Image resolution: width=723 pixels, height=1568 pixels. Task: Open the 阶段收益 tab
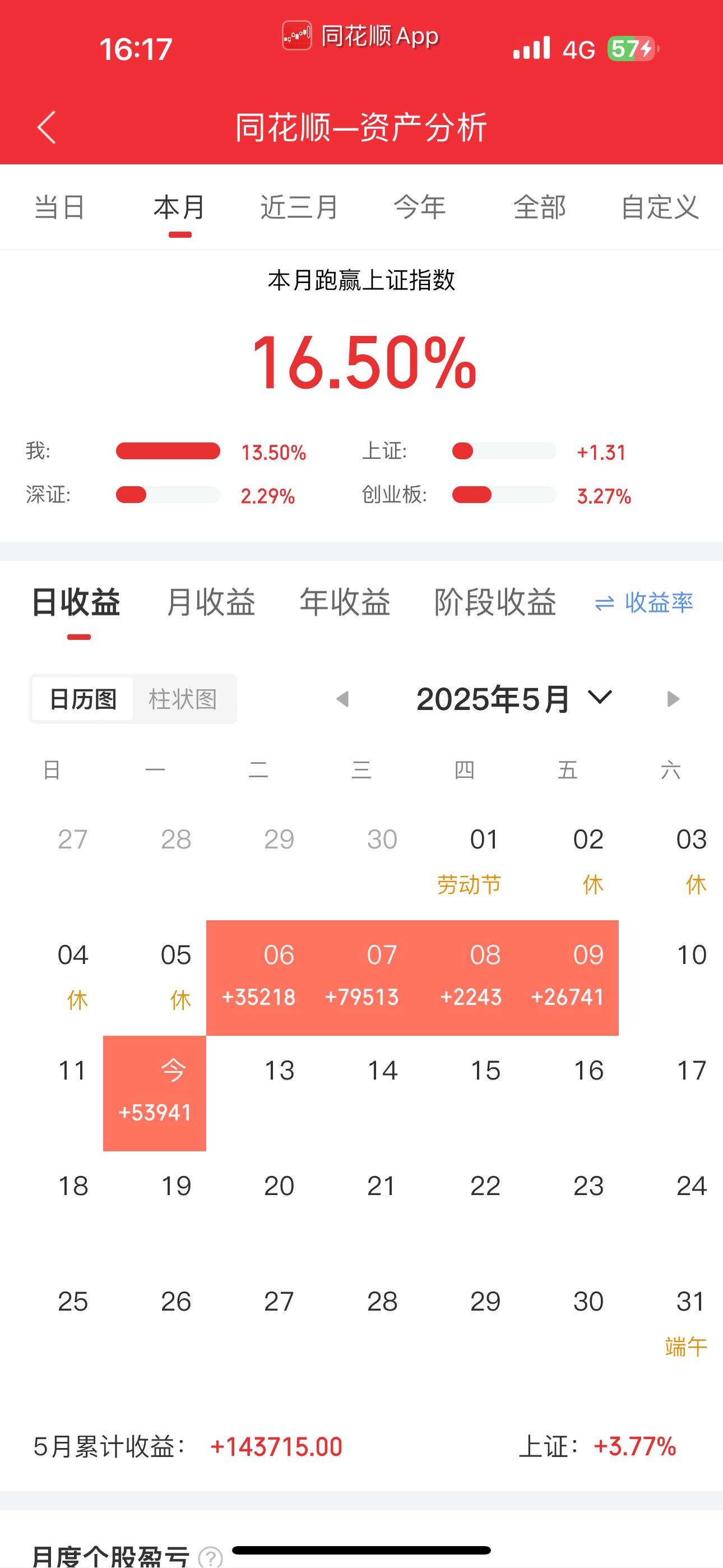[x=495, y=603]
